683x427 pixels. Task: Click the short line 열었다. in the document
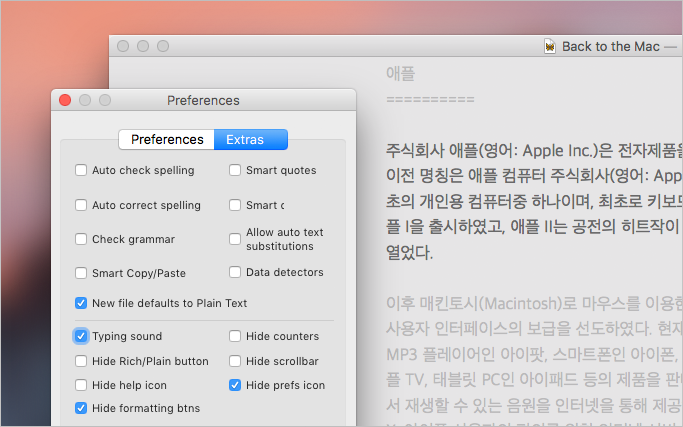coord(409,253)
